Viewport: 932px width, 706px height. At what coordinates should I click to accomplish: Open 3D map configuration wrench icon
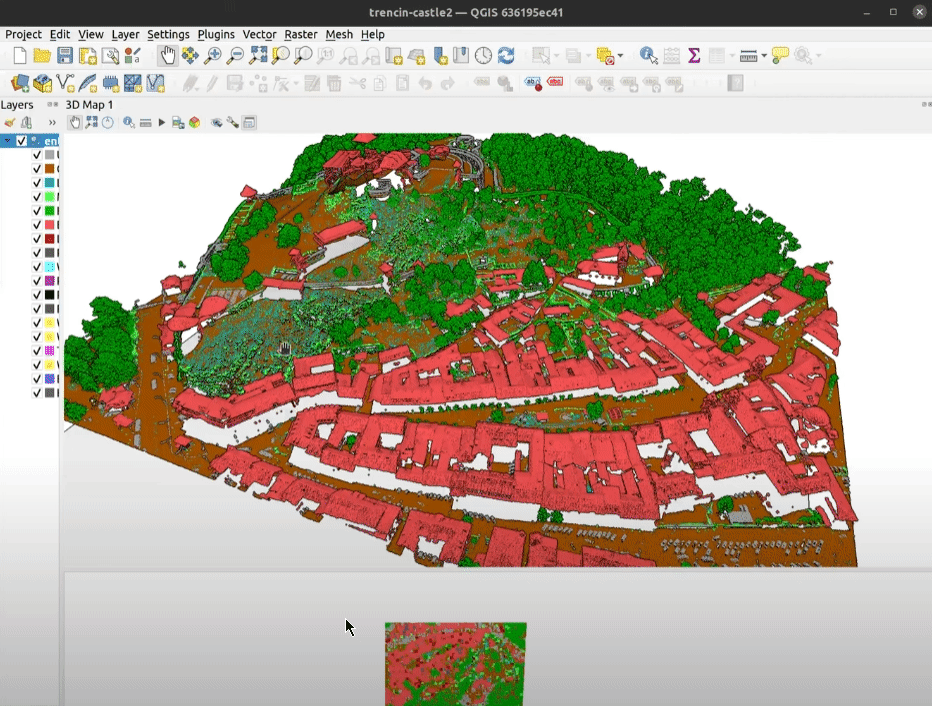point(233,123)
